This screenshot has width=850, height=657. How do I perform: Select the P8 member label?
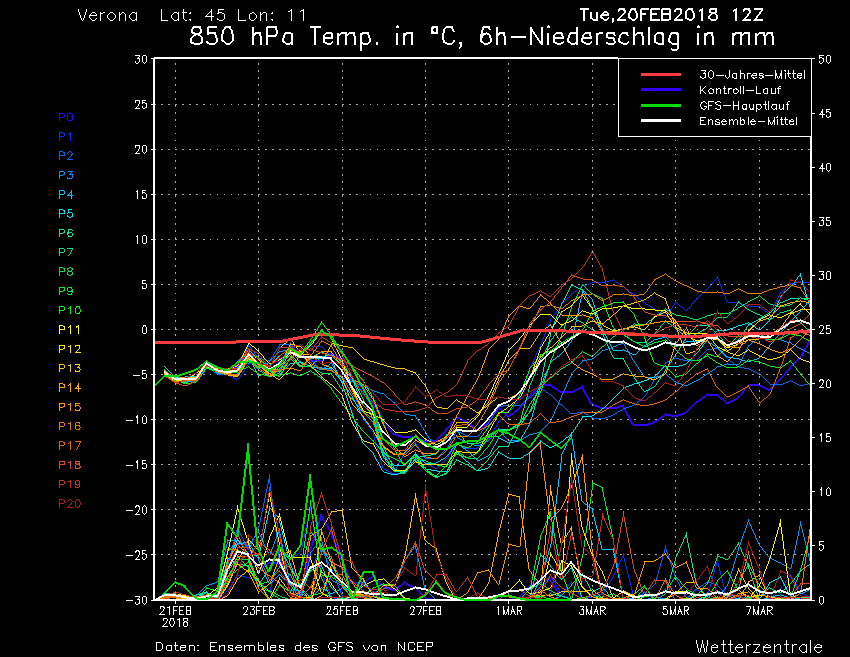pyautogui.click(x=66, y=272)
